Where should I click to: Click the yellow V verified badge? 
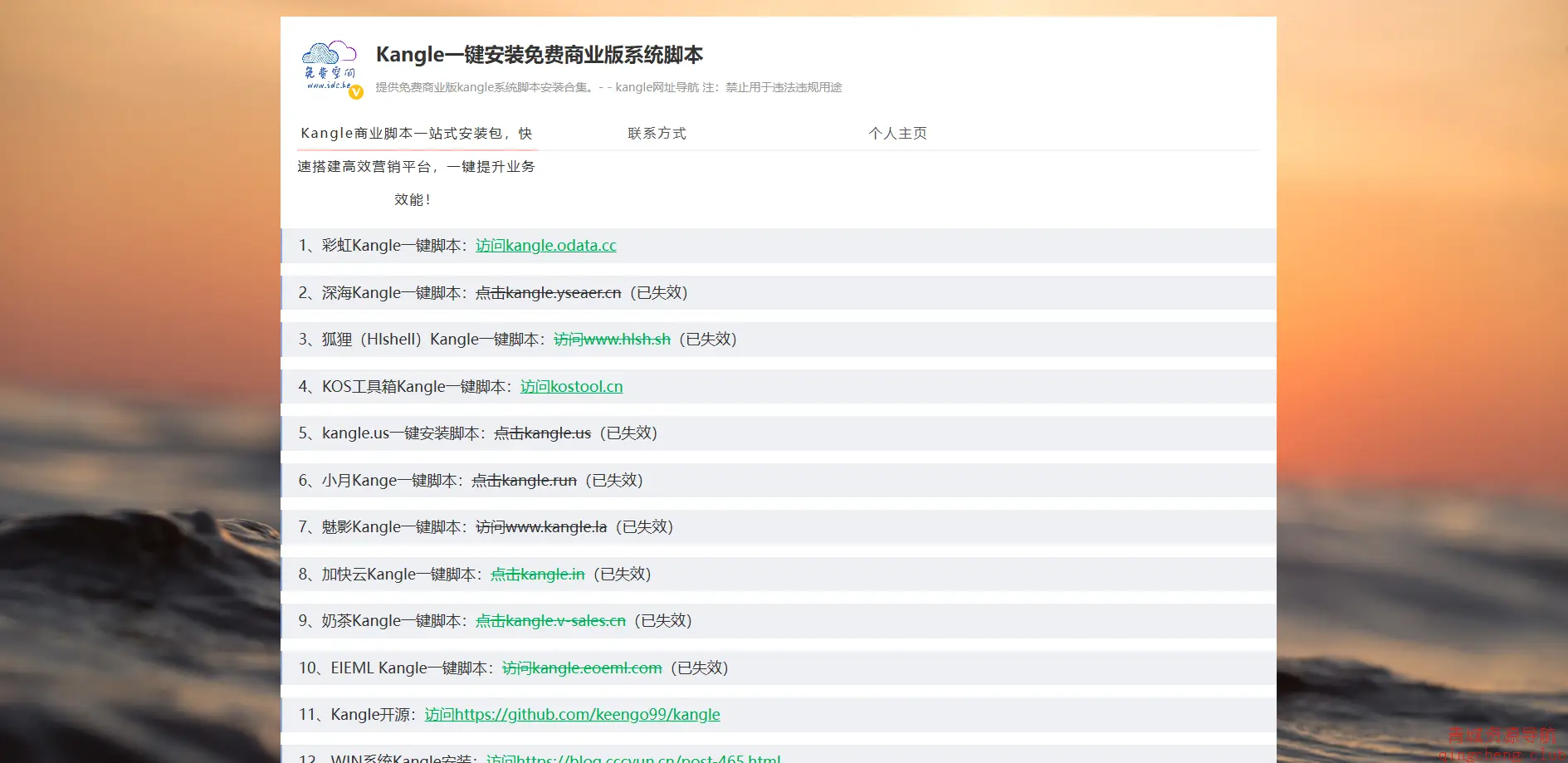pyautogui.click(x=356, y=92)
